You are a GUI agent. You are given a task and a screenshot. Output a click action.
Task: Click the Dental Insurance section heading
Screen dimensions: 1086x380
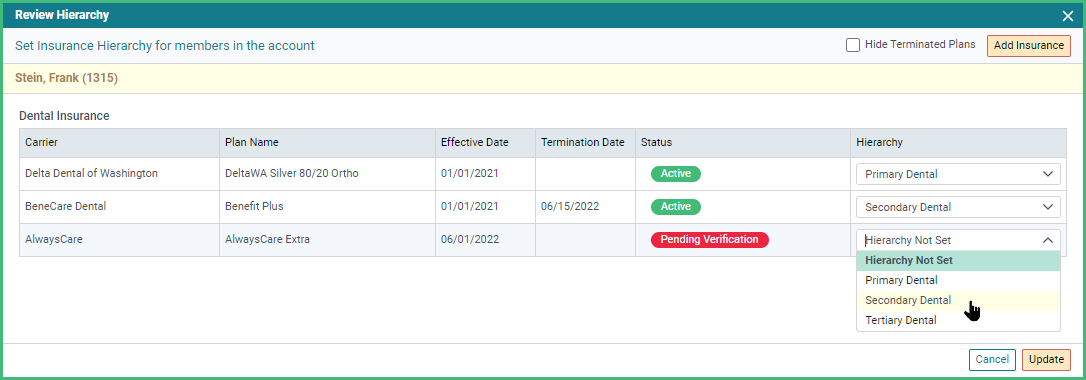[x=64, y=116]
